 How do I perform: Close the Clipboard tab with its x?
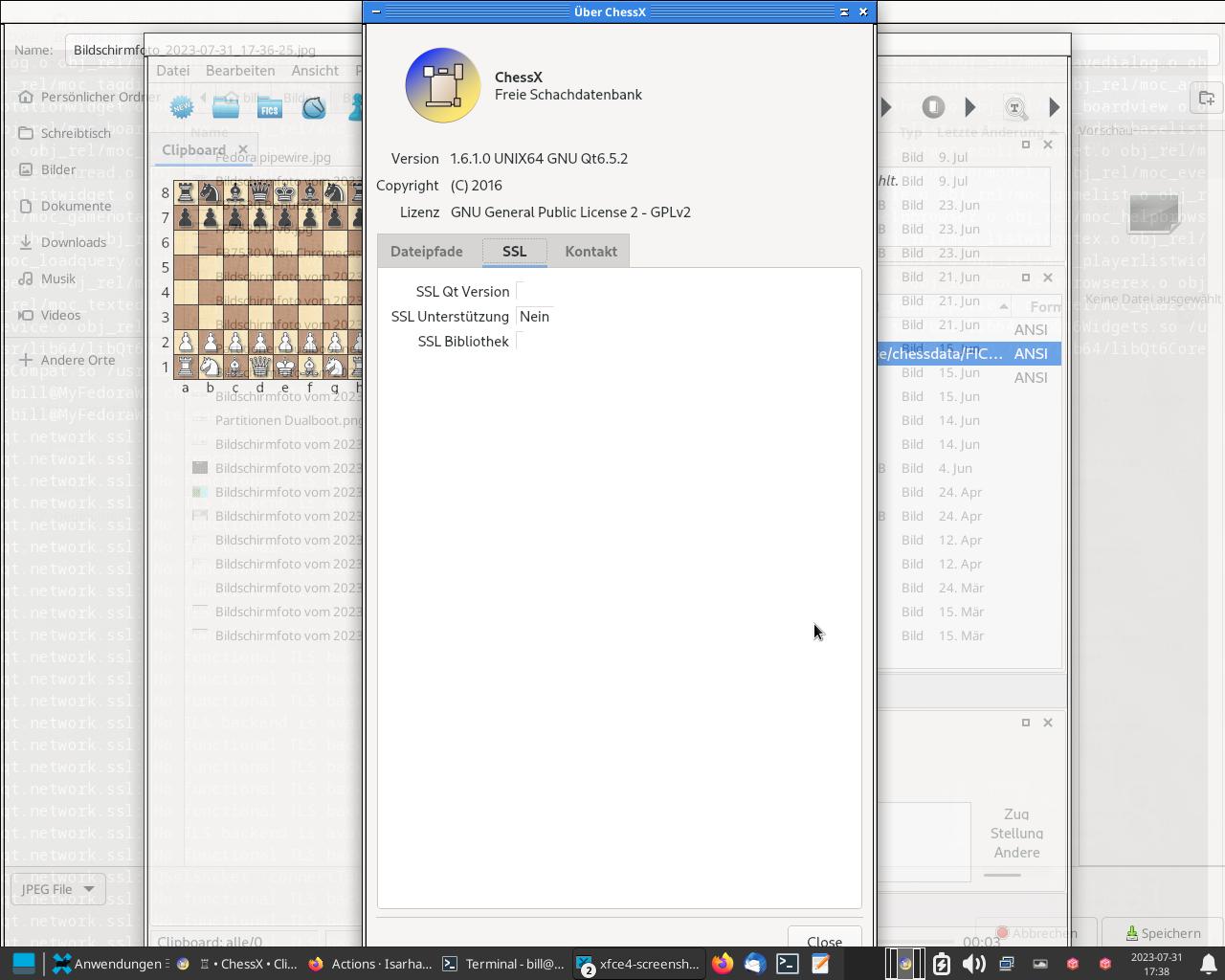[243, 149]
